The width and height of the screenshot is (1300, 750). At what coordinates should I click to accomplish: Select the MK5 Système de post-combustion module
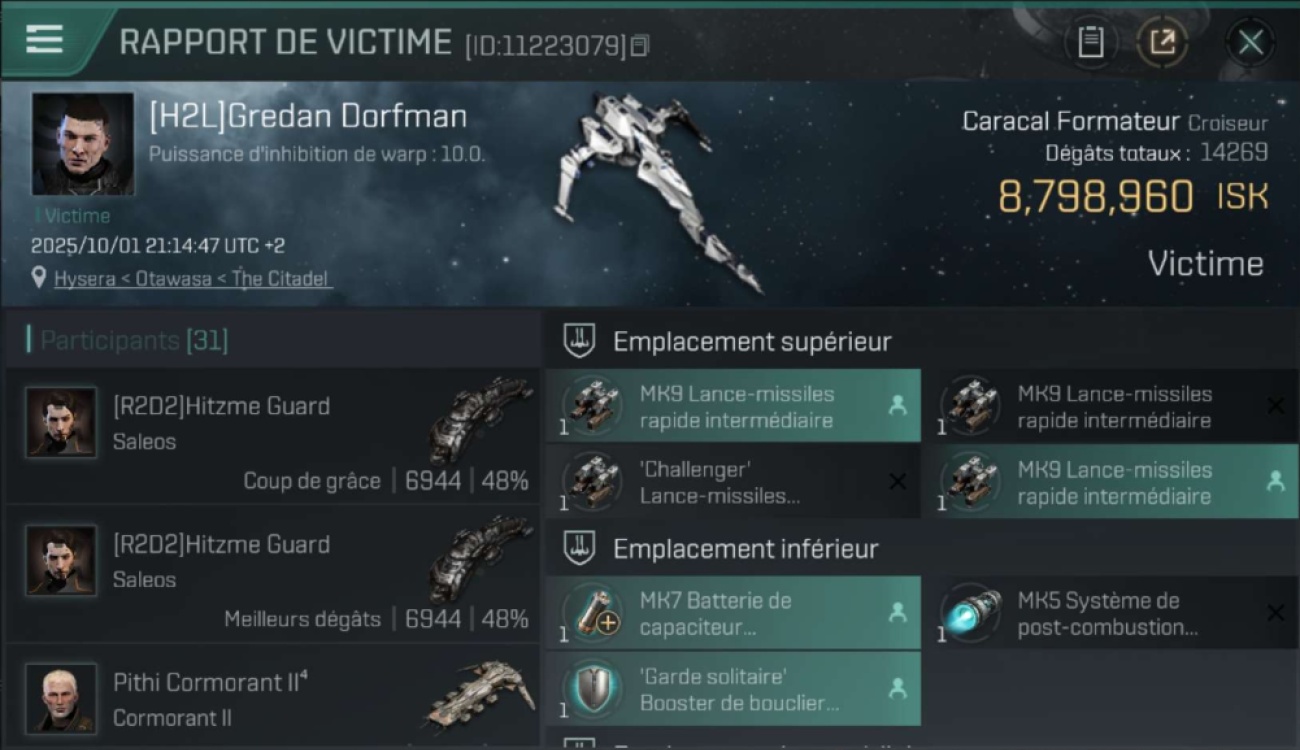point(1110,613)
